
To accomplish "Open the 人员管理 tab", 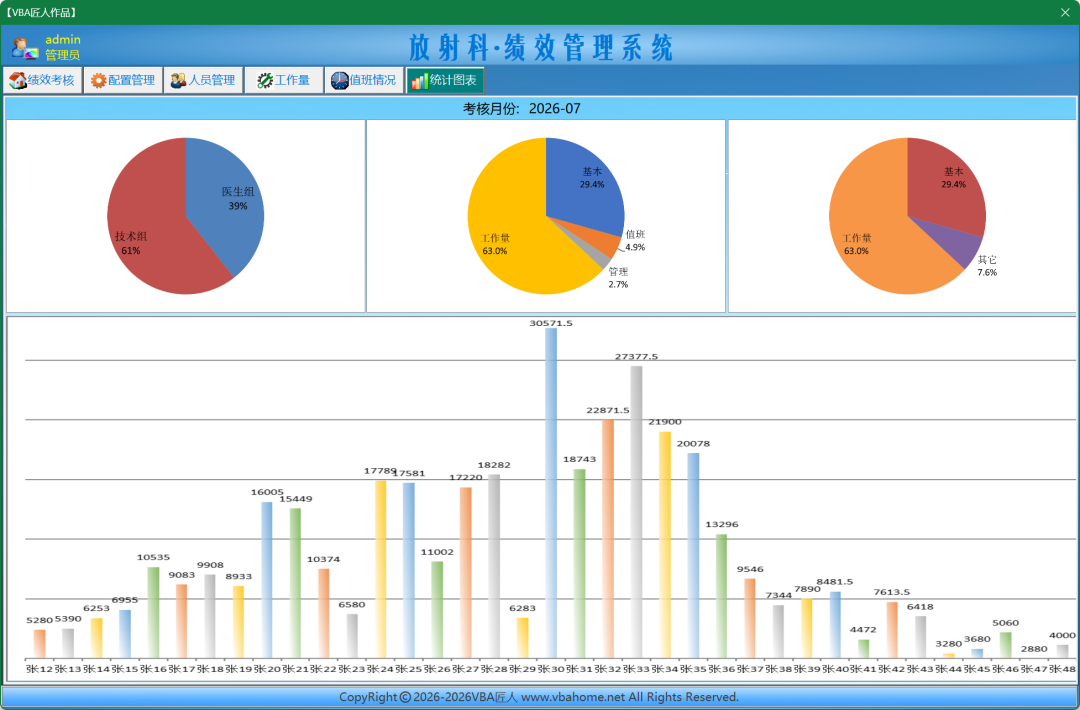I will tap(204, 80).
